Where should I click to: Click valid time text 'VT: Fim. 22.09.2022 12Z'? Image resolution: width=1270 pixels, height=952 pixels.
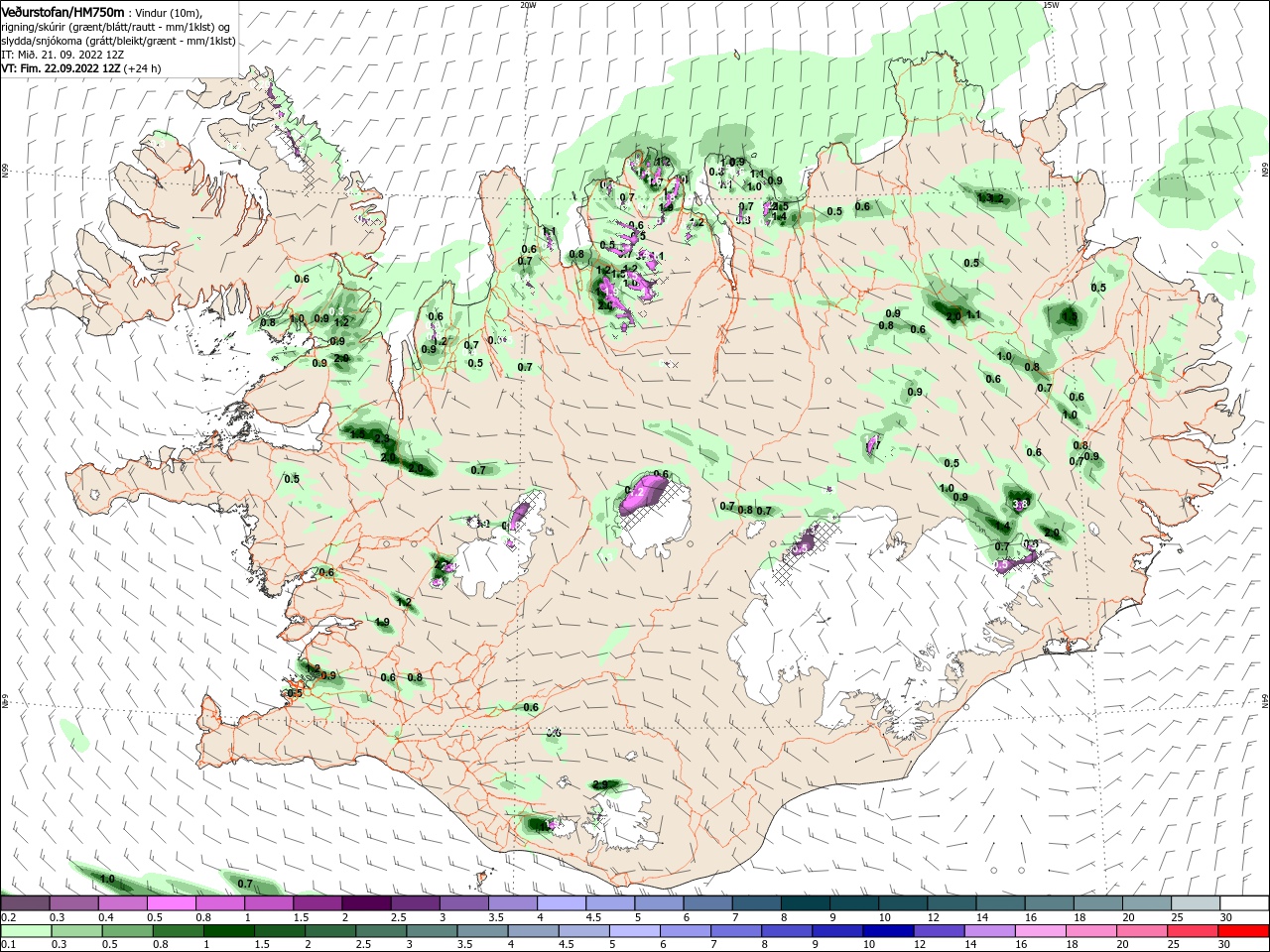coord(62,68)
